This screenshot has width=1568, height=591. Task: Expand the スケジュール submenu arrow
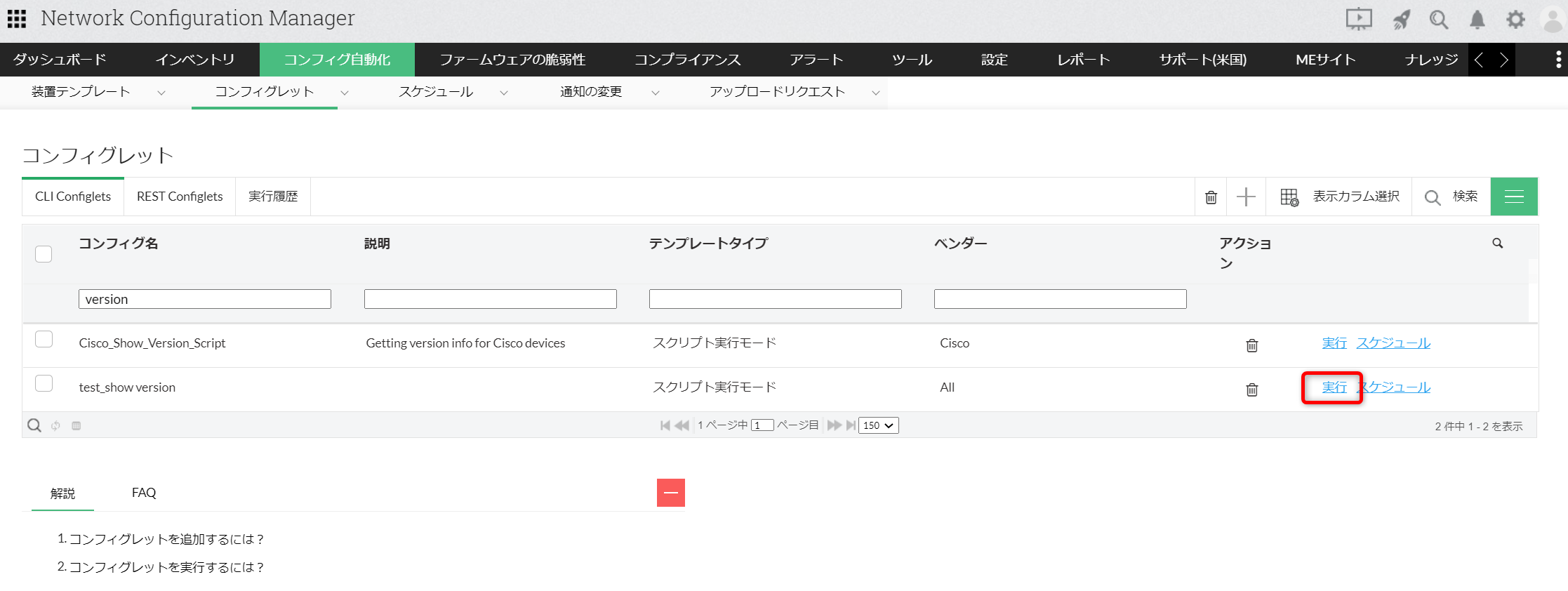(504, 93)
